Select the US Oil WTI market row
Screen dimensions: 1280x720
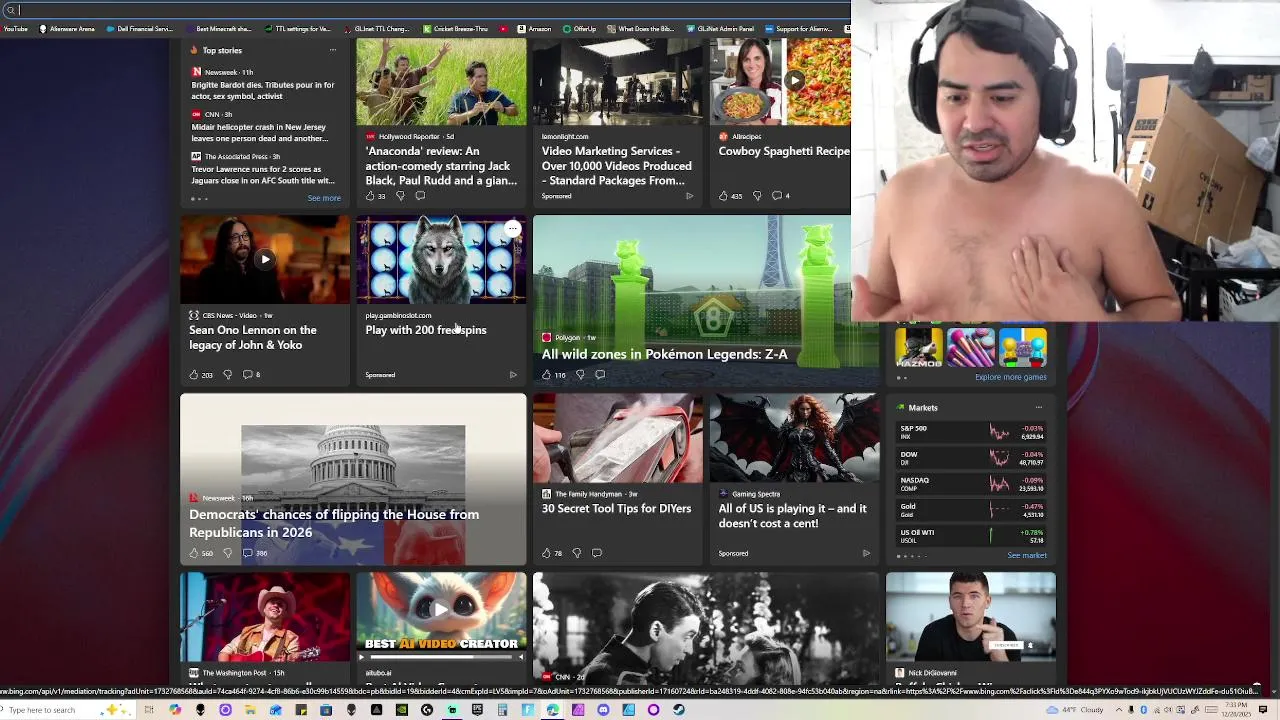click(971, 536)
